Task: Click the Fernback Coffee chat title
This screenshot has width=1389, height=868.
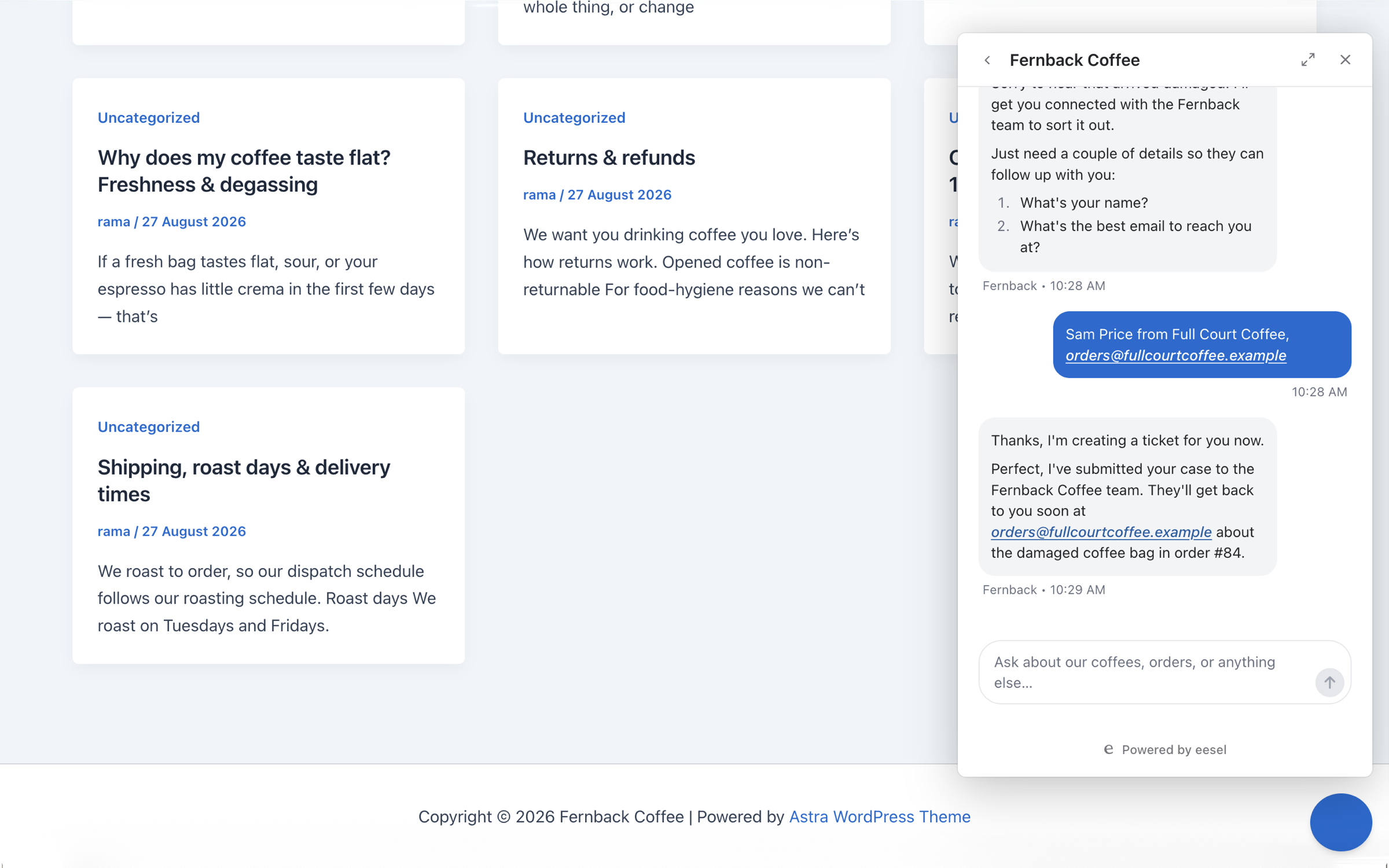Action: point(1074,60)
